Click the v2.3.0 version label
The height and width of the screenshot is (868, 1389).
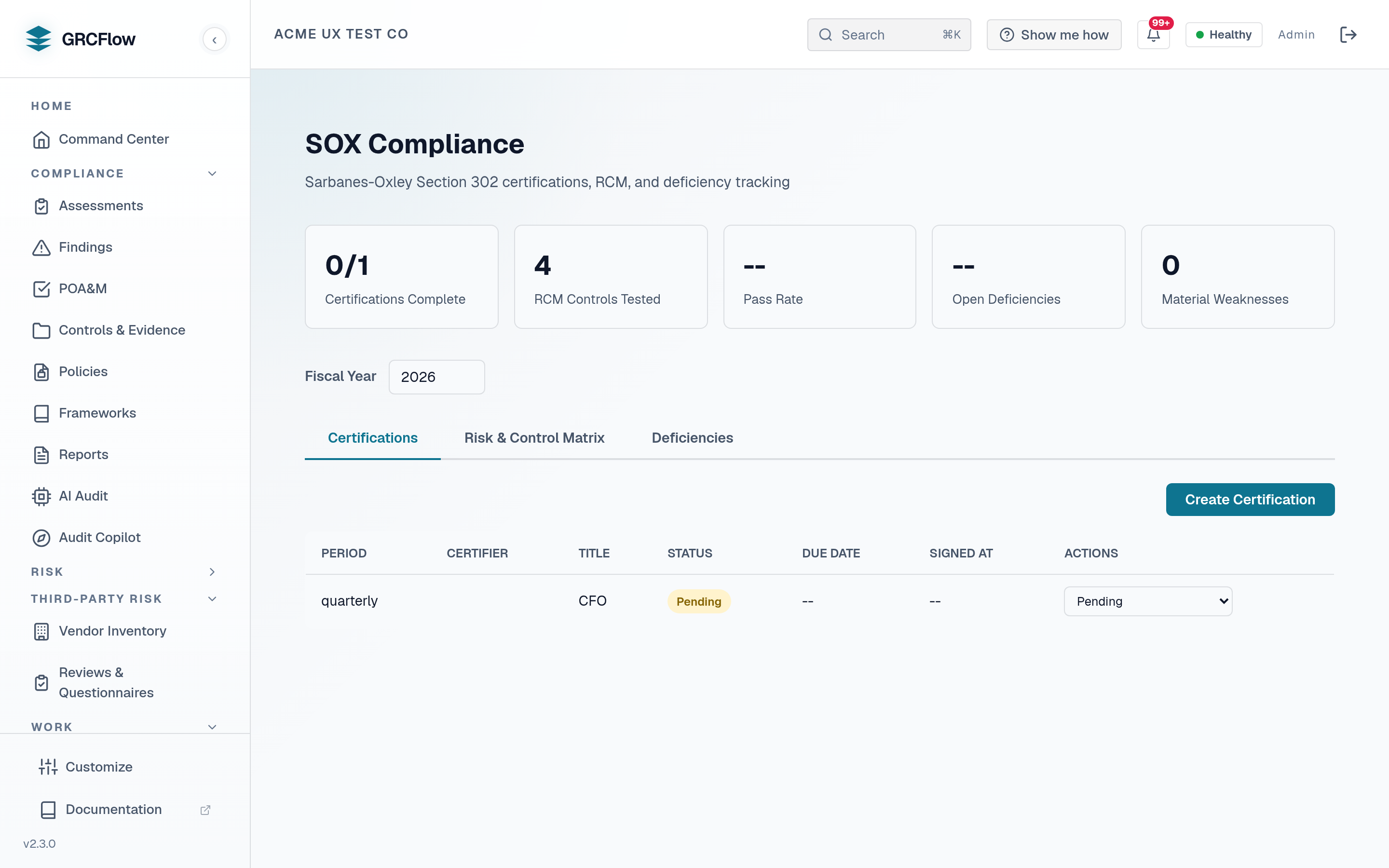[39, 844]
